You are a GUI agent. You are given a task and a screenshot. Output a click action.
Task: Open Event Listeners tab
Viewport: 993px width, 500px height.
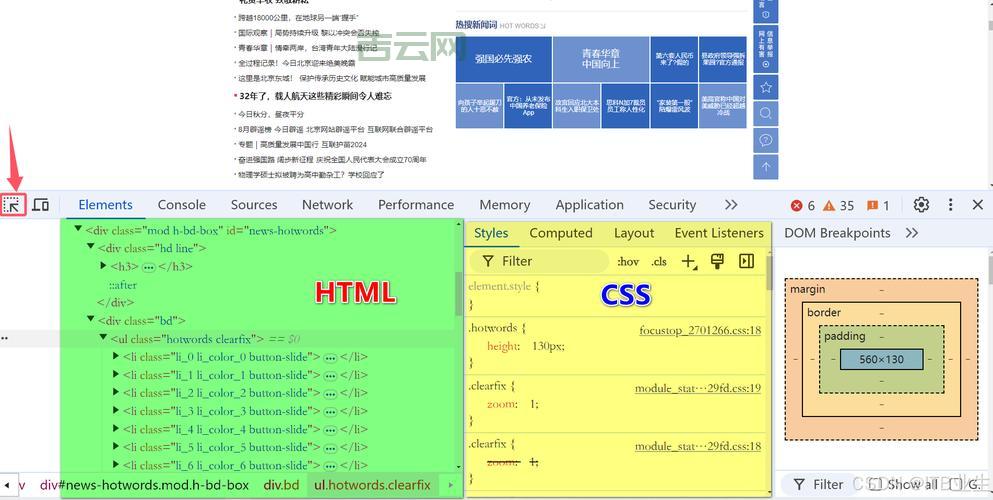[719, 233]
